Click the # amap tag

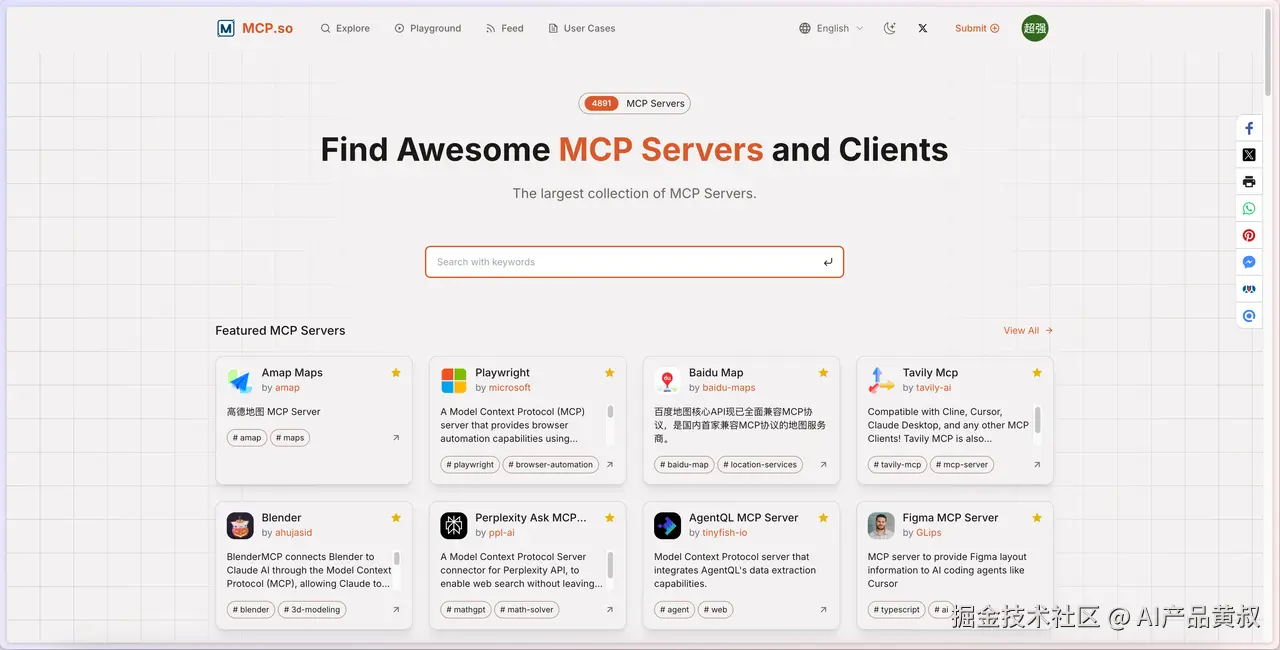tap(247, 438)
